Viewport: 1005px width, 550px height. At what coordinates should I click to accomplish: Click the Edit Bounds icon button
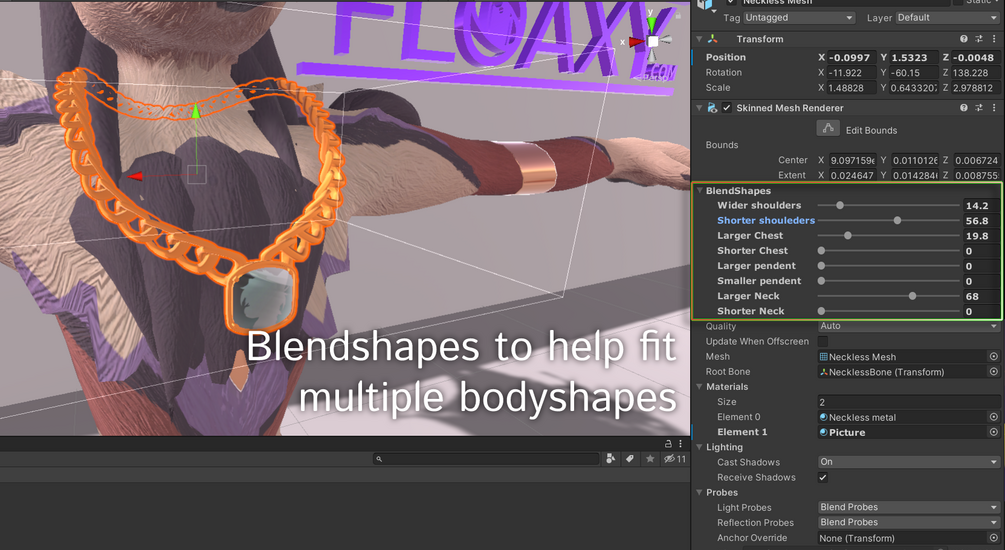(828, 128)
